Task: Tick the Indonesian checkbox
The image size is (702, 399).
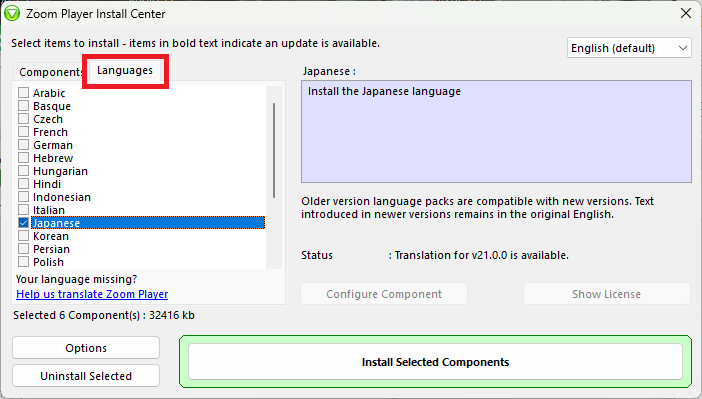Action: [x=23, y=197]
